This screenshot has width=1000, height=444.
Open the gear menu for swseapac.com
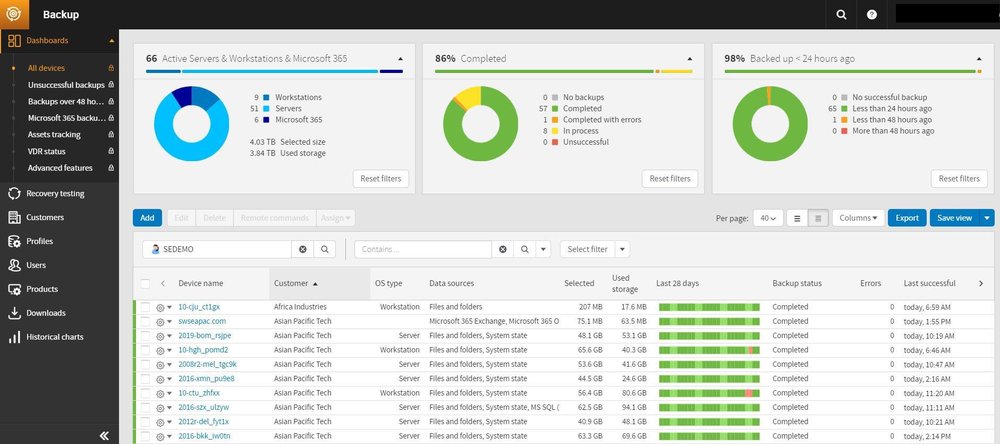click(164, 322)
